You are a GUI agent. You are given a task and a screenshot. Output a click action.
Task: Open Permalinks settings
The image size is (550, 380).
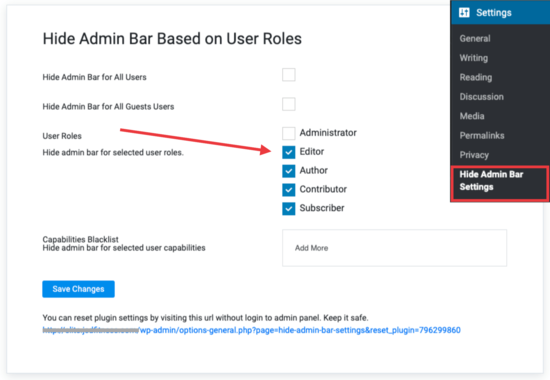coord(482,135)
